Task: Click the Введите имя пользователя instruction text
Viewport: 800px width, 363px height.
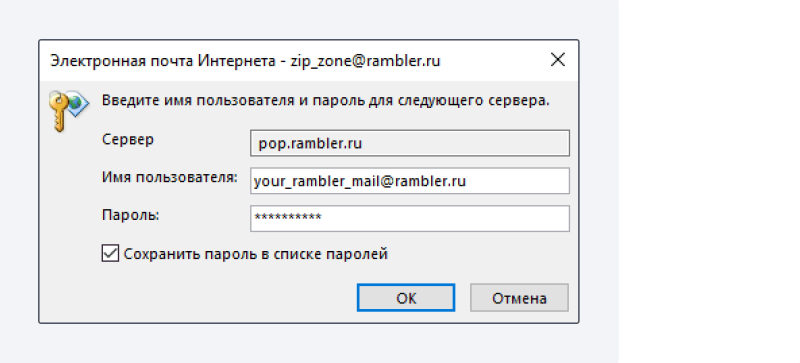Action: click(x=326, y=100)
